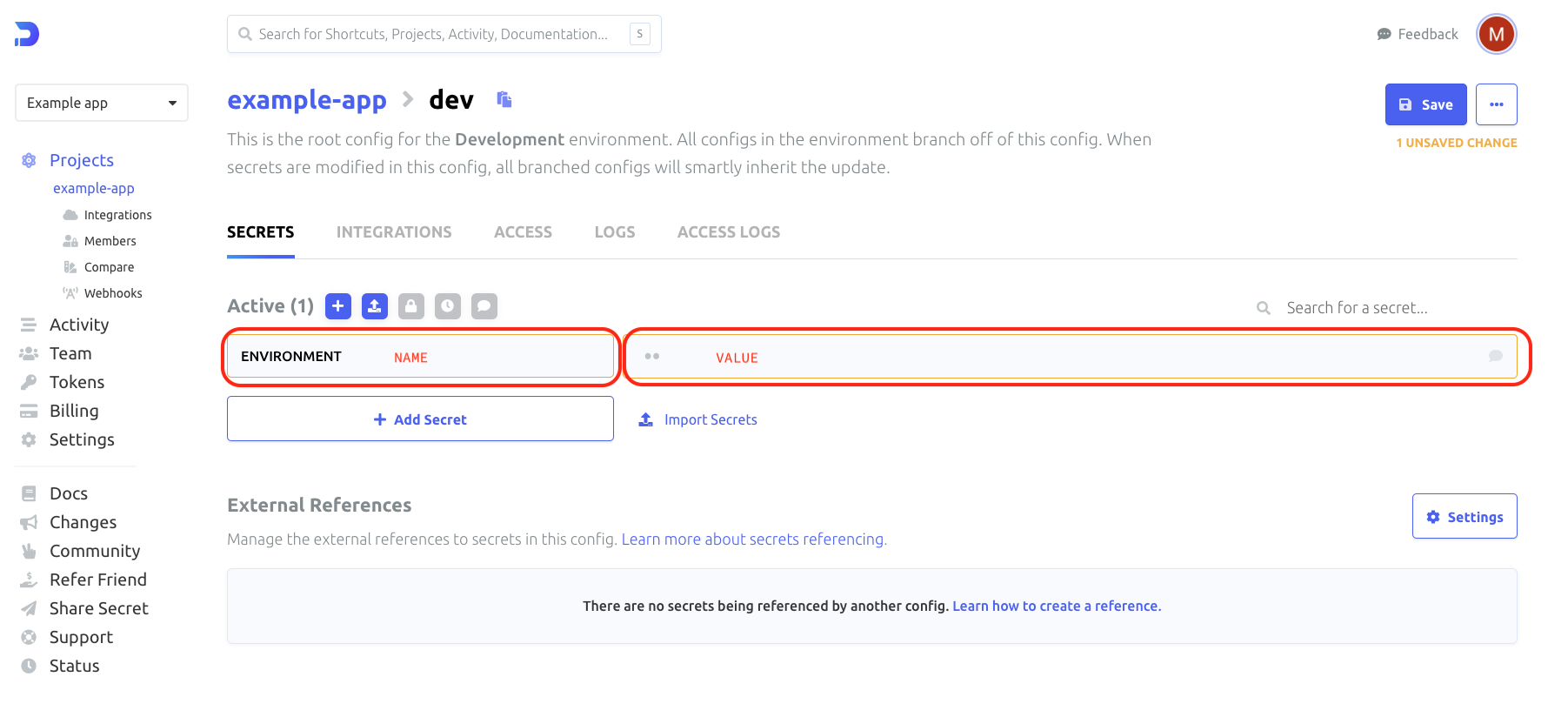Click the blue upload import icon
The image size is (1568, 717).
pyautogui.click(x=375, y=306)
